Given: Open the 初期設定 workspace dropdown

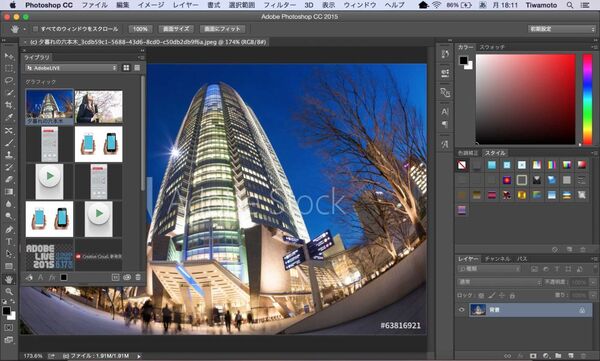Looking at the screenshot, I should pos(561,29).
